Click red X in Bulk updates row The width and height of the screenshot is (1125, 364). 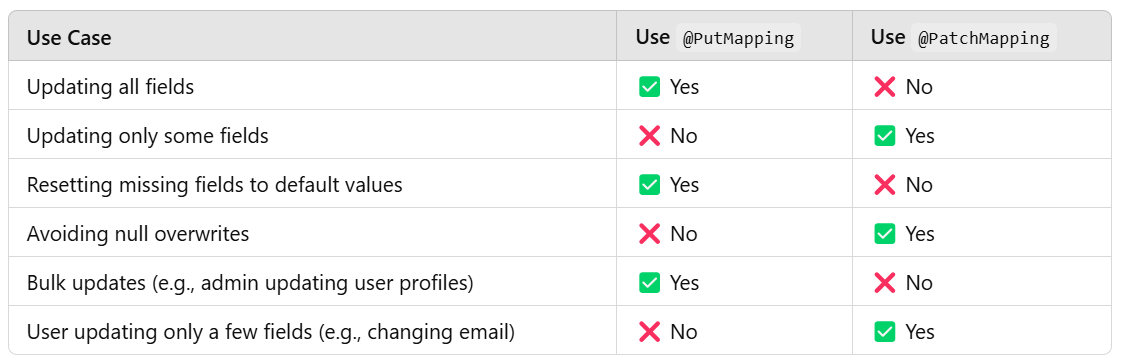[885, 282]
